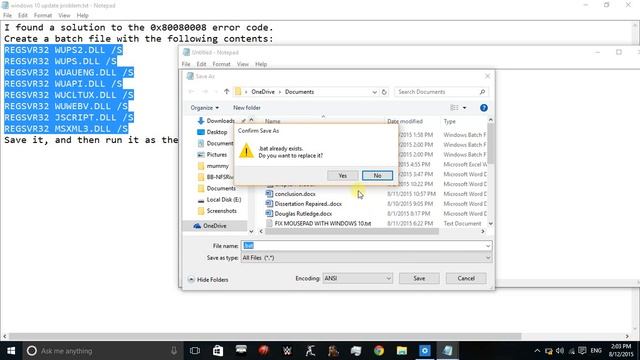Select mummy folder in navigation pane
This screenshot has height=360, width=640.
213,166
